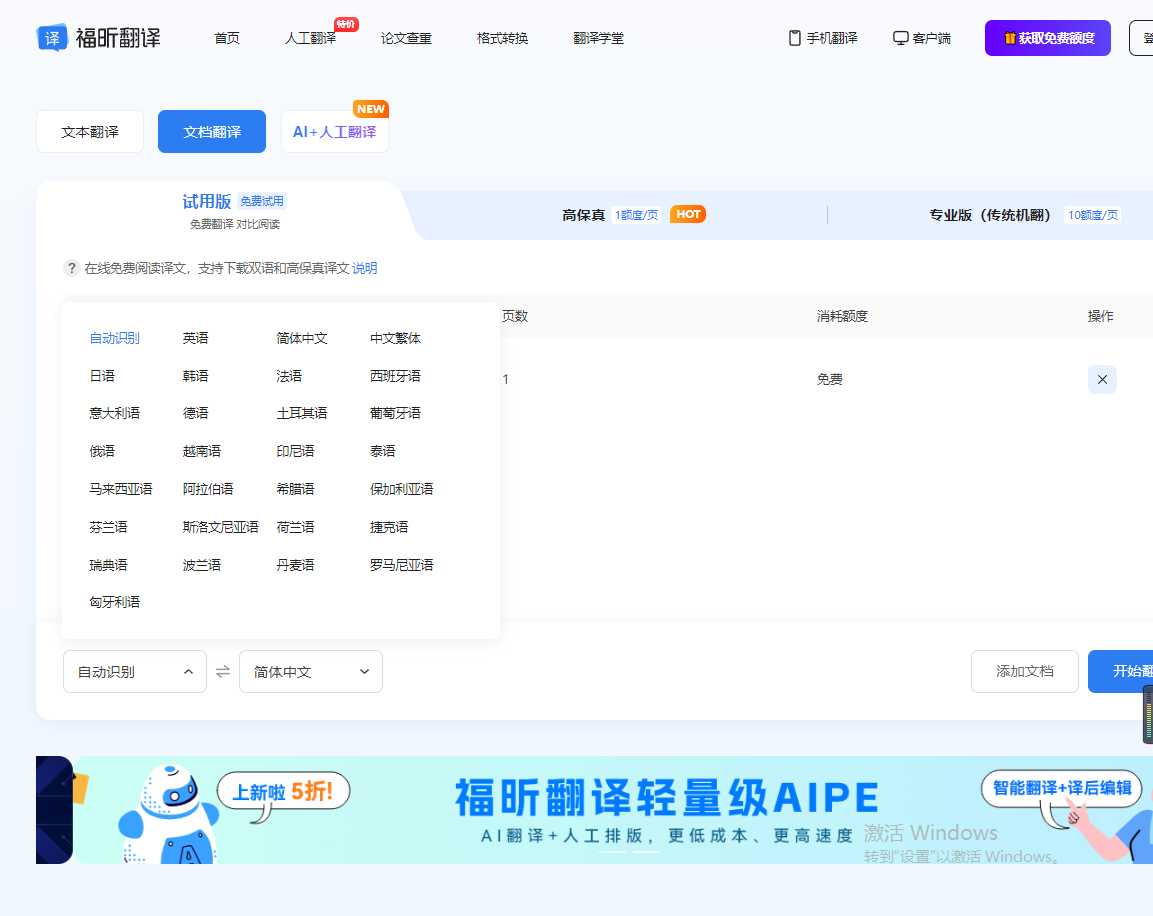
Task: Choose 俄语 in language list
Action: [101, 451]
